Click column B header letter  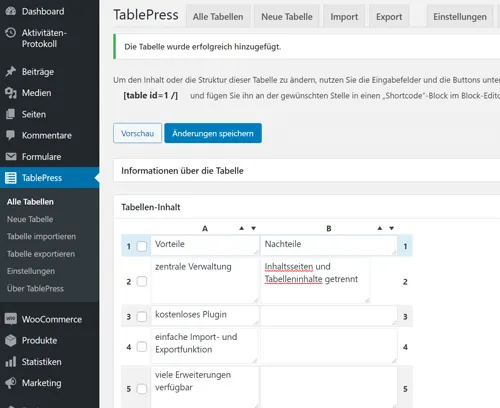[329, 228]
